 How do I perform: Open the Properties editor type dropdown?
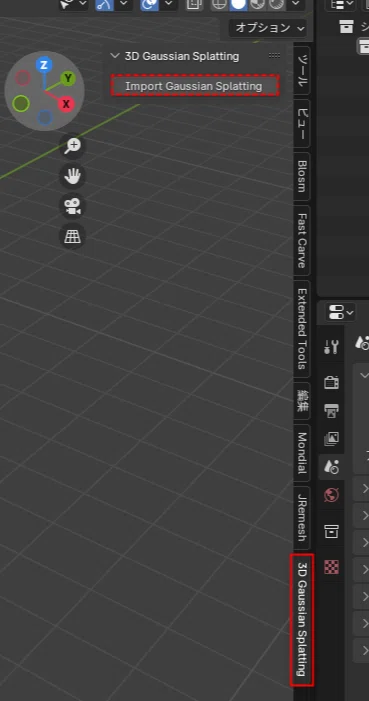tap(341, 312)
